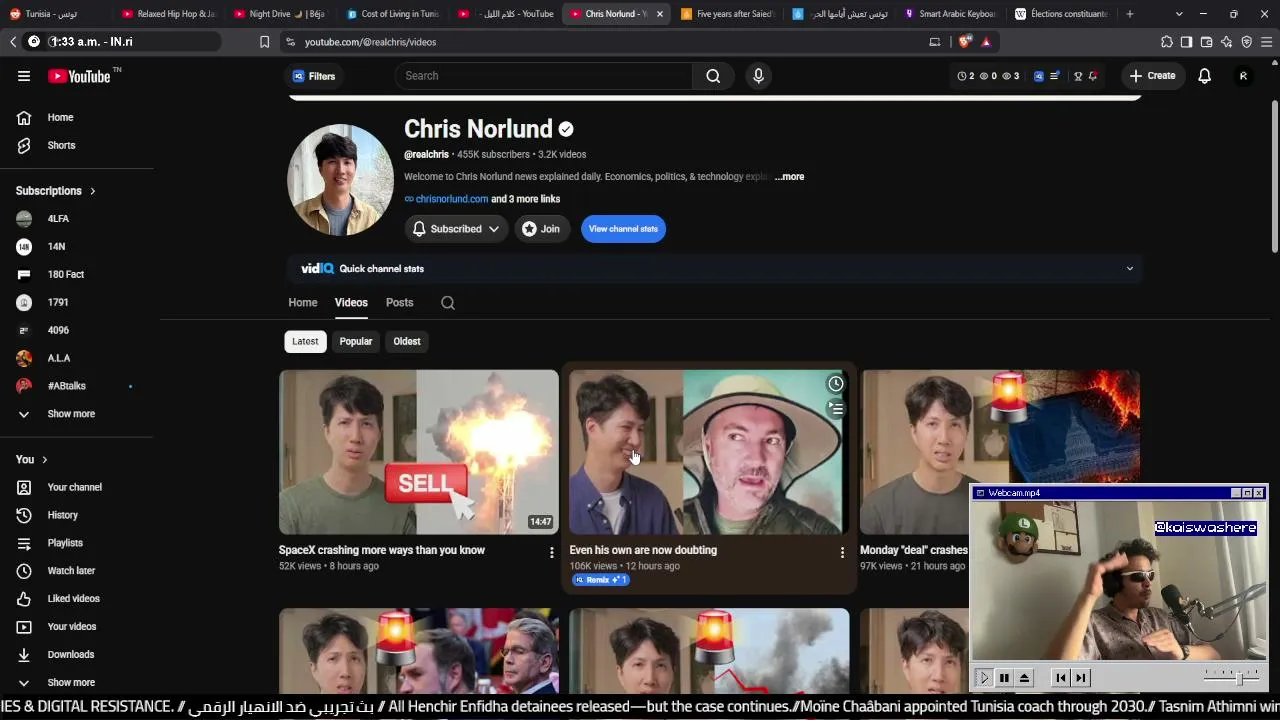The width and height of the screenshot is (1280, 720).
Task: Click the Join membership button
Action: click(x=541, y=229)
